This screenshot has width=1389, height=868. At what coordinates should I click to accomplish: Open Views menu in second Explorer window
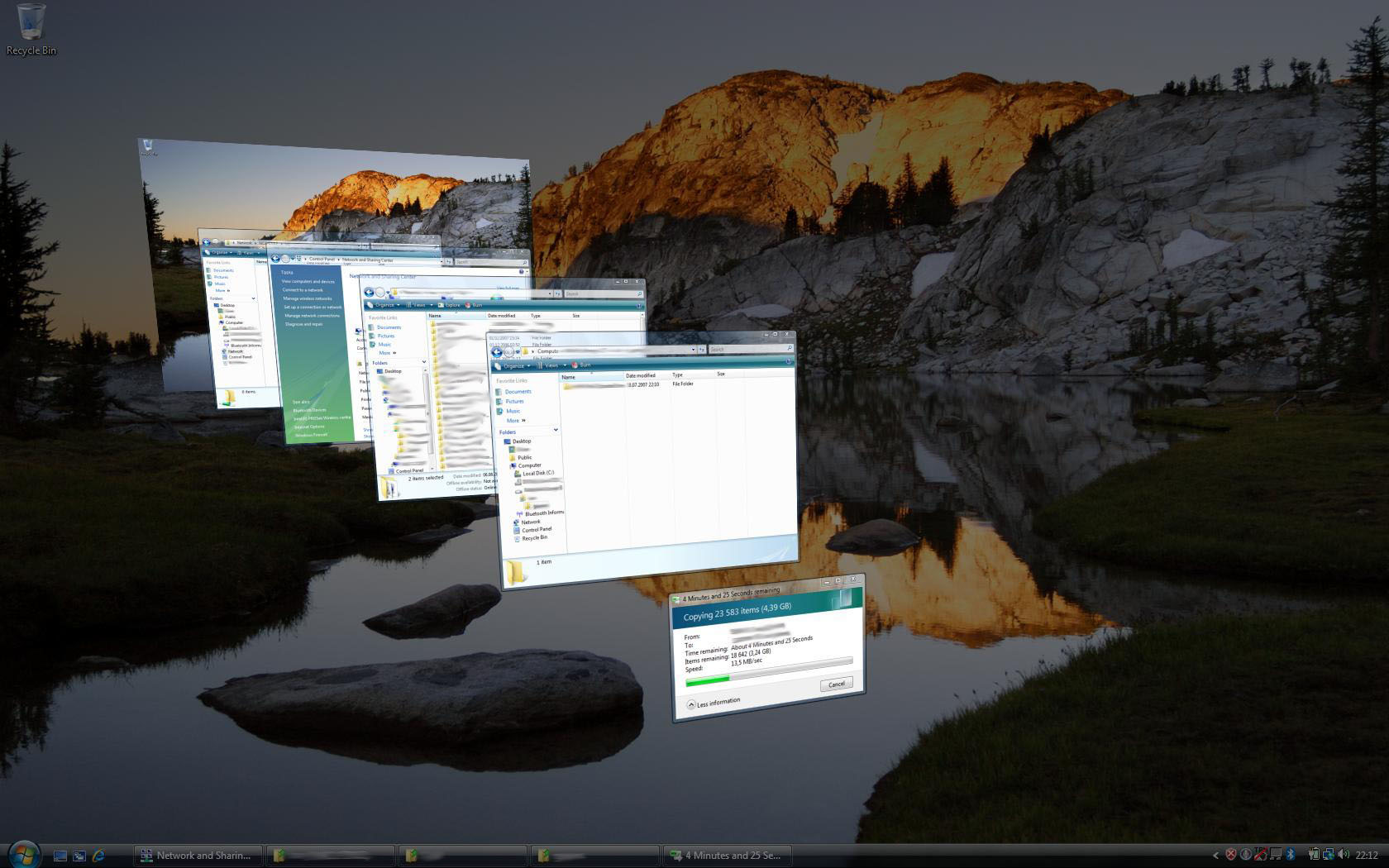click(418, 305)
